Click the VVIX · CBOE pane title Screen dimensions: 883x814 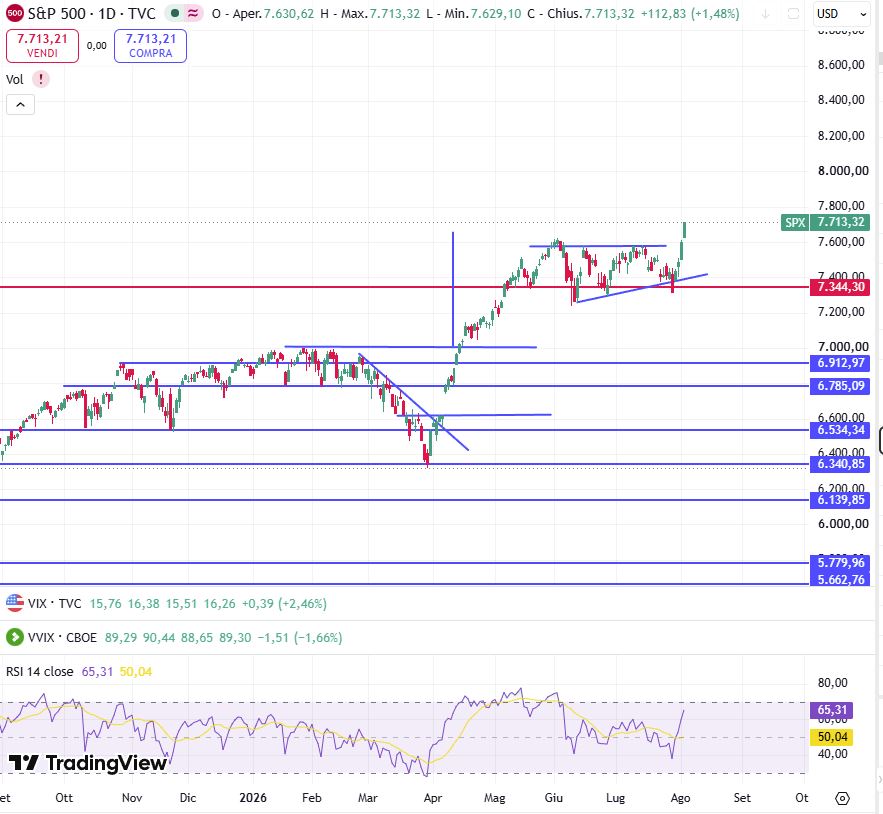click(x=62, y=638)
